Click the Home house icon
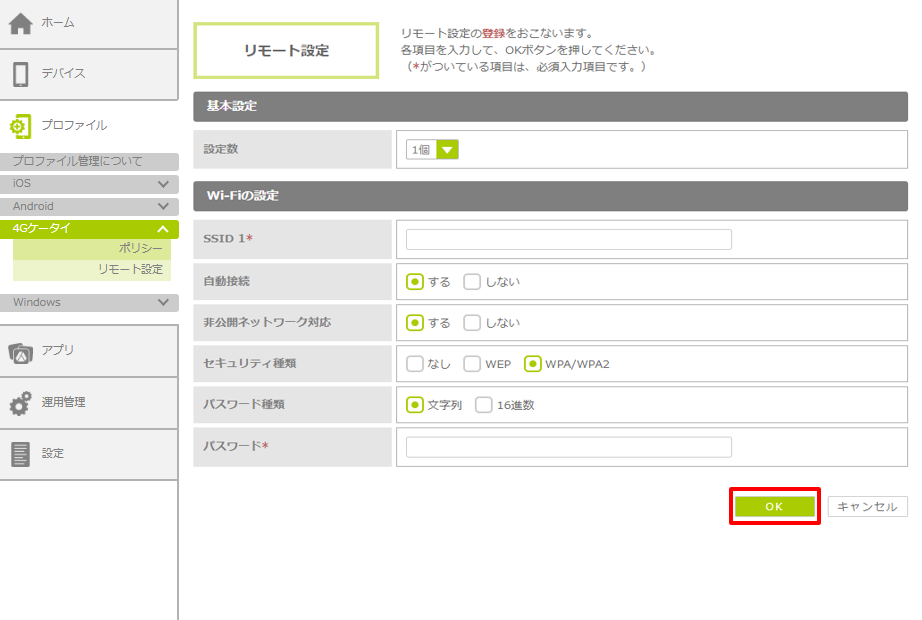Viewport: 922px width, 620px height. pos(21,23)
